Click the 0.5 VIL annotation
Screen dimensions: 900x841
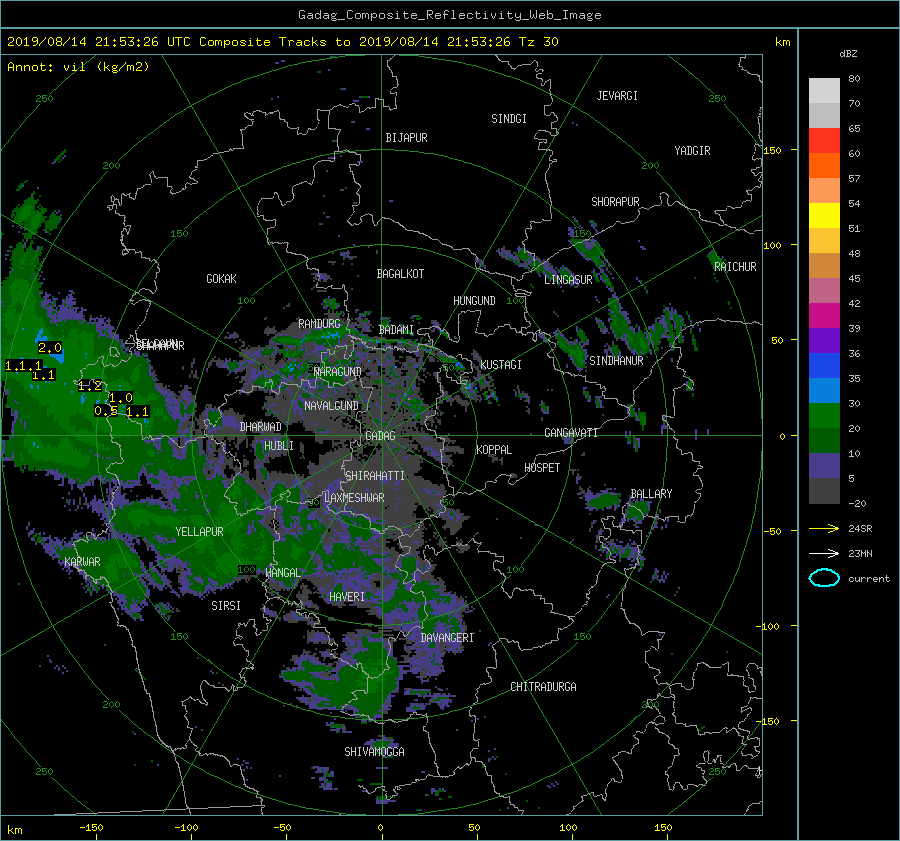click(106, 411)
